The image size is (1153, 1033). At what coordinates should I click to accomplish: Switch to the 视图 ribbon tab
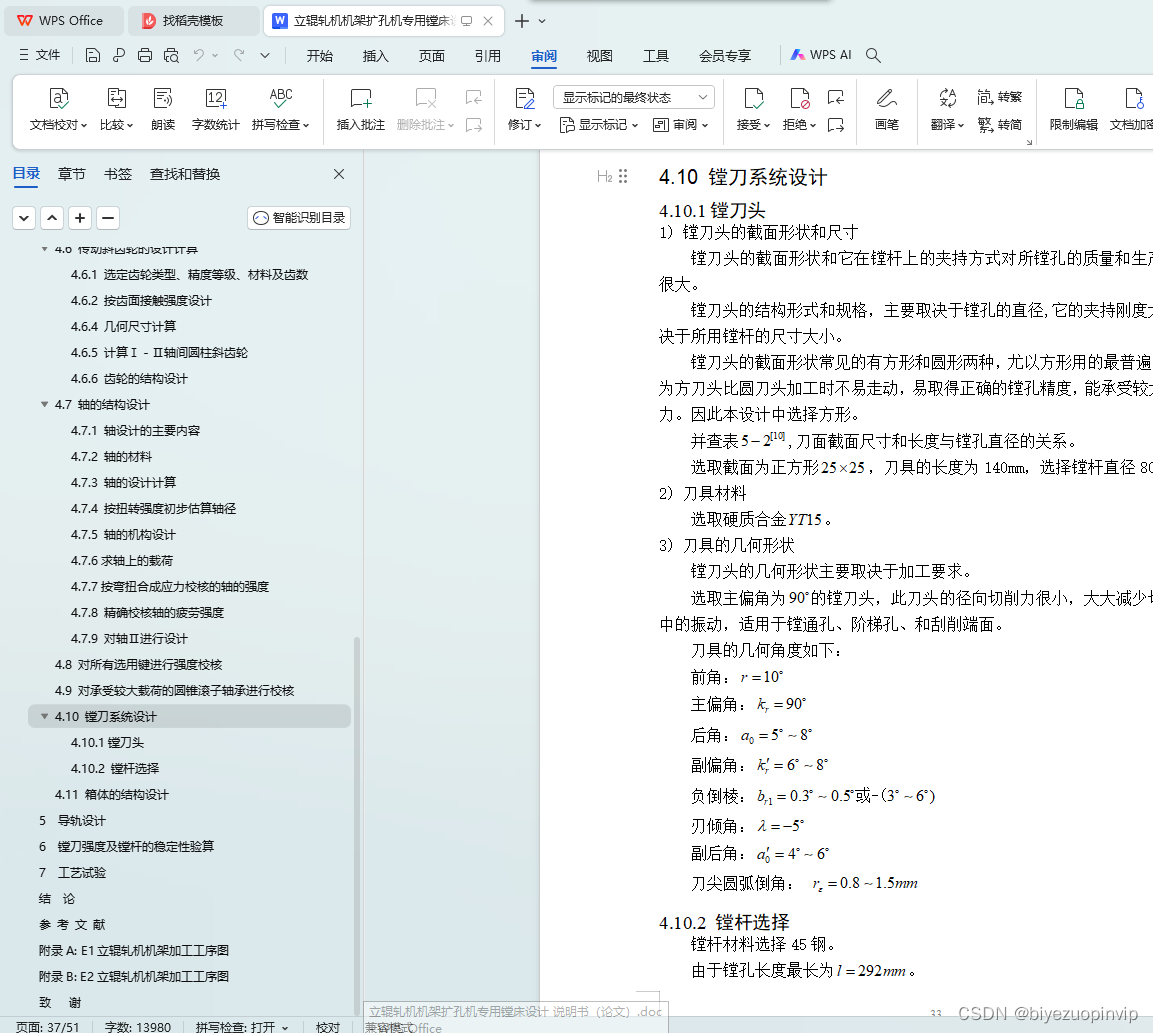coord(599,56)
